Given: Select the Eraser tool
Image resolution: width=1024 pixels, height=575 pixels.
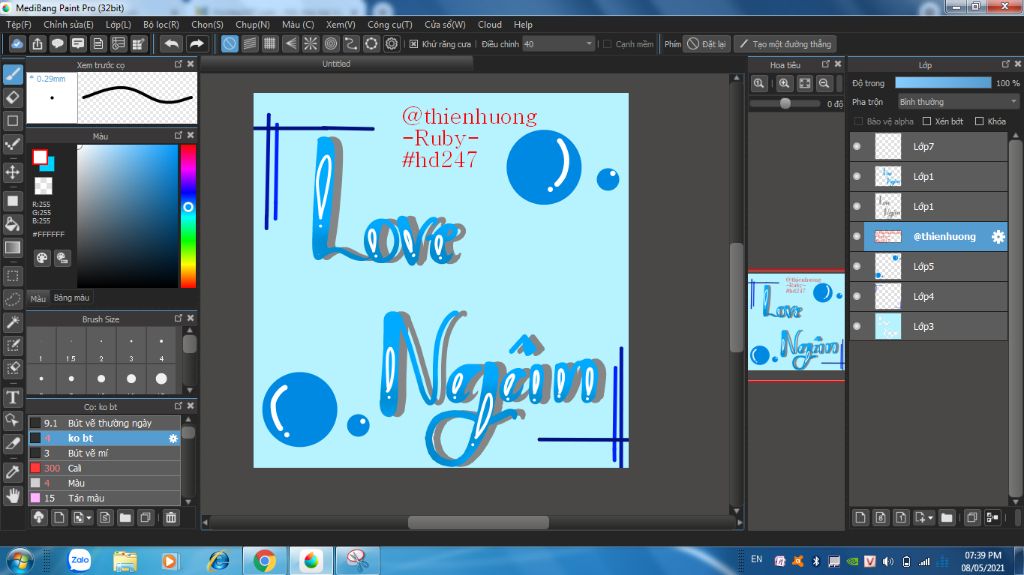Looking at the screenshot, I should coord(13,97).
